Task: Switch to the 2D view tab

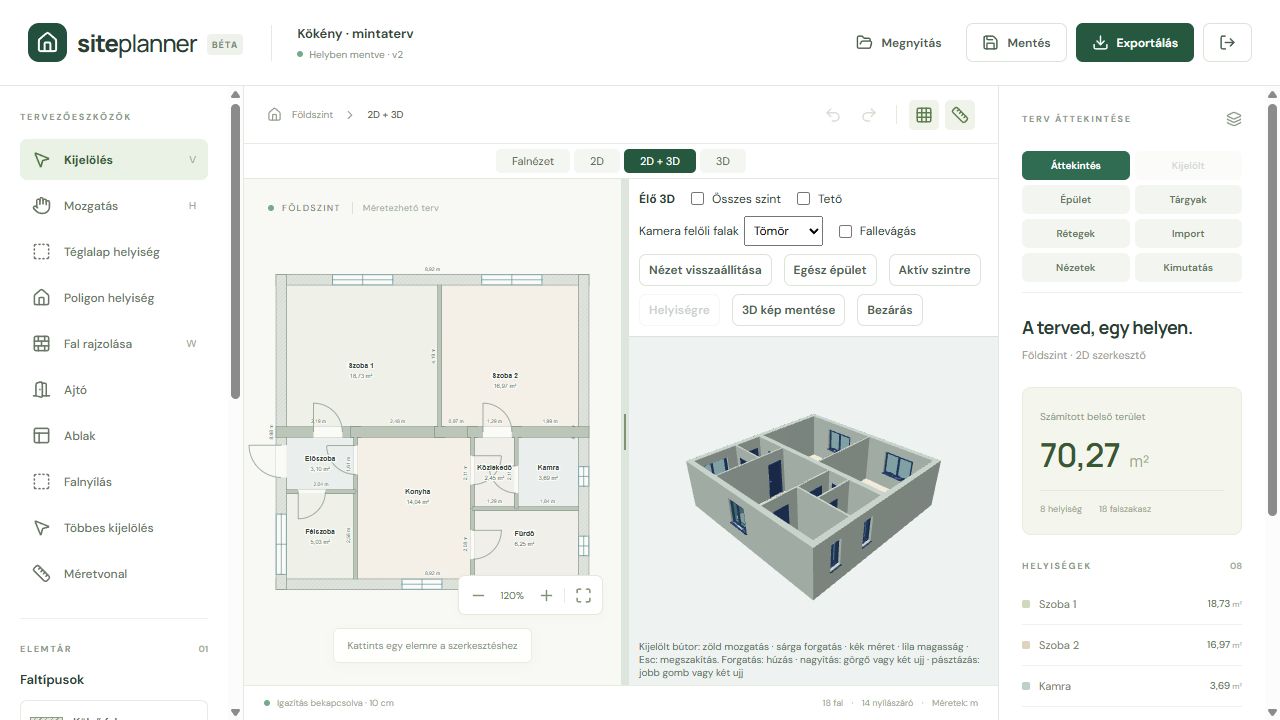Action: 597,161
